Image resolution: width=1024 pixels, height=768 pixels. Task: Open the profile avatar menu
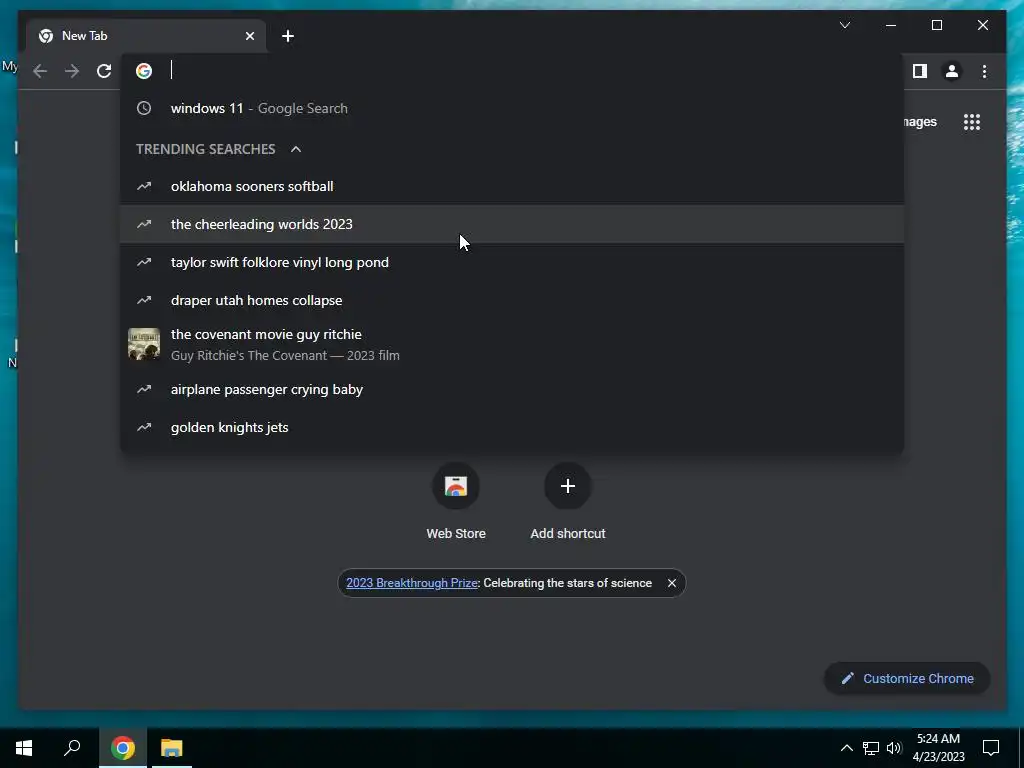[952, 71]
